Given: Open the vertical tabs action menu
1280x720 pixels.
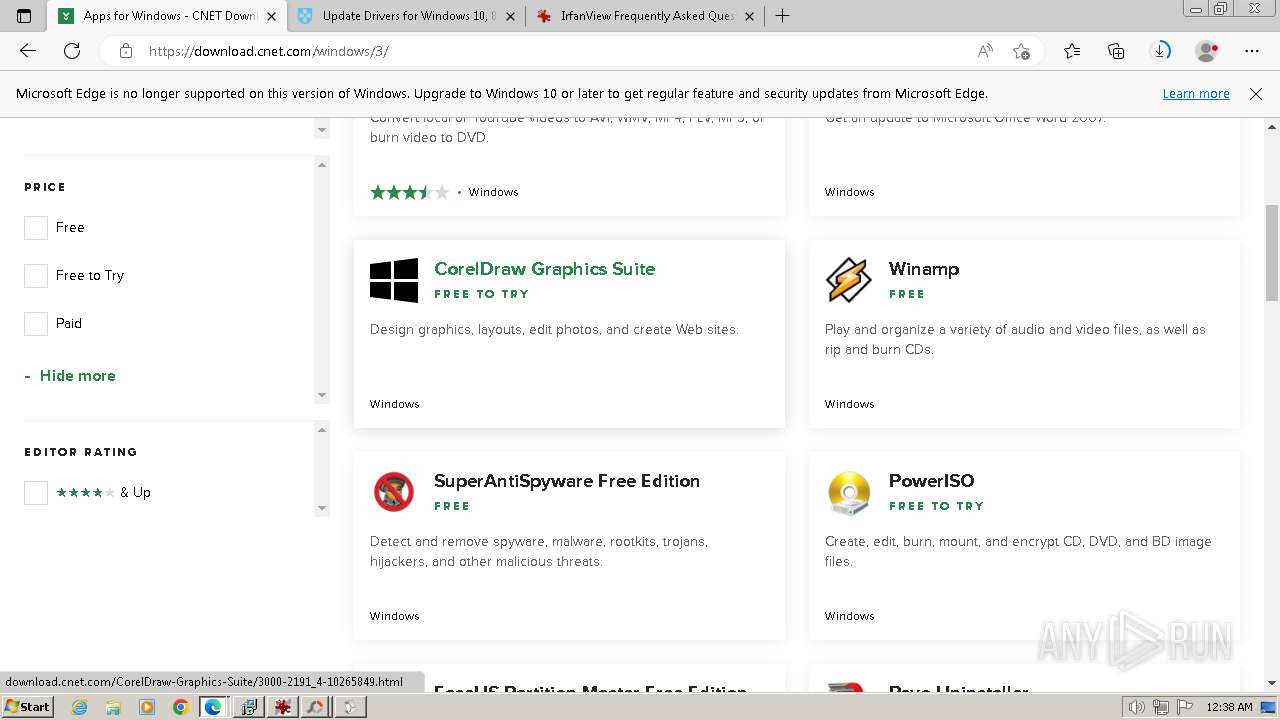Looking at the screenshot, I should coord(24,16).
